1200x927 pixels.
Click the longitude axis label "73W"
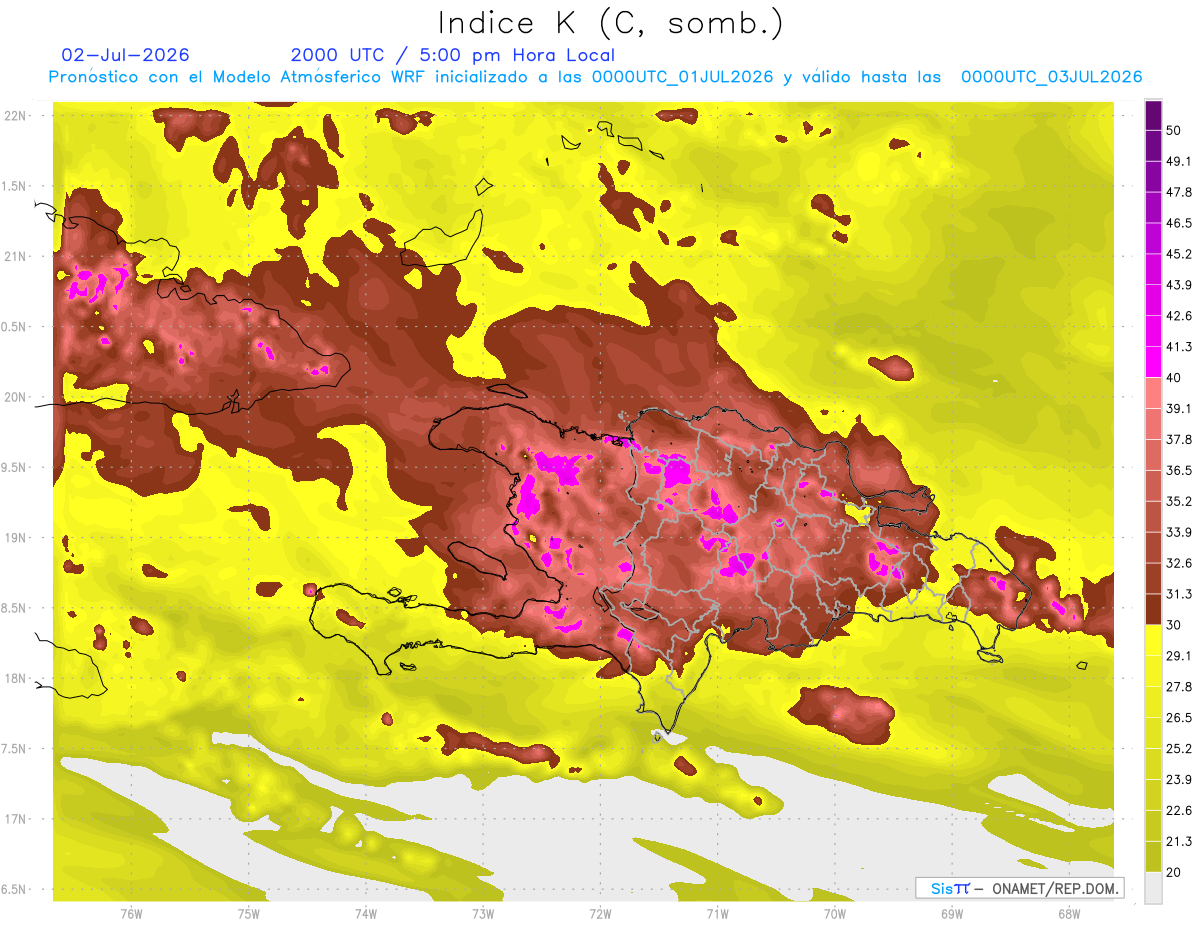pyautogui.click(x=483, y=913)
